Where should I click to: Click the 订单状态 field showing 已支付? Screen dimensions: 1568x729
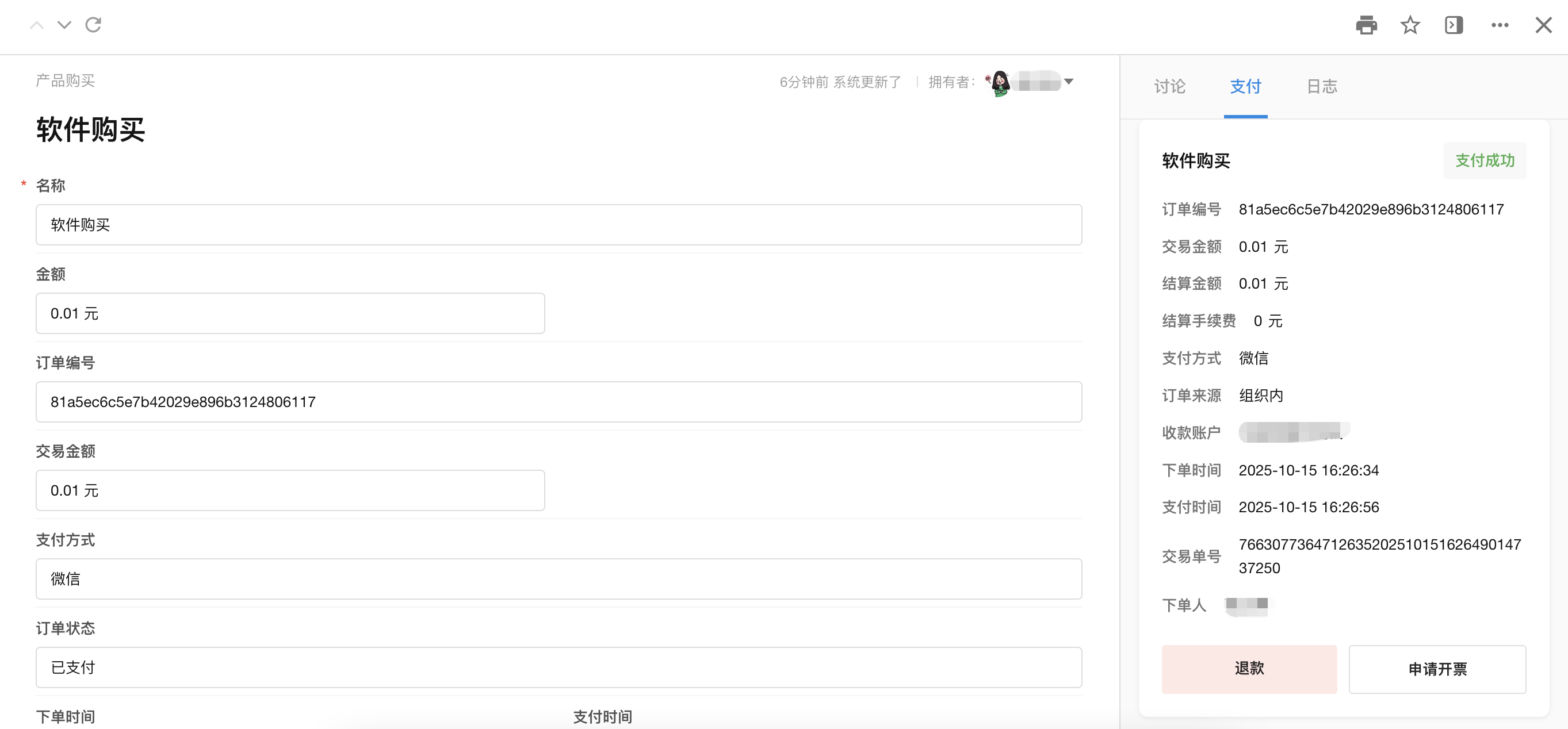(x=558, y=667)
